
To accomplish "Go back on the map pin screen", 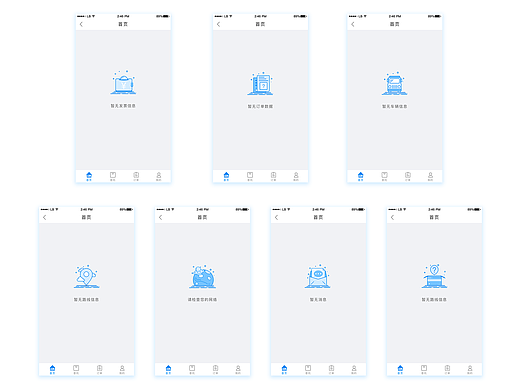I will 44,217.
